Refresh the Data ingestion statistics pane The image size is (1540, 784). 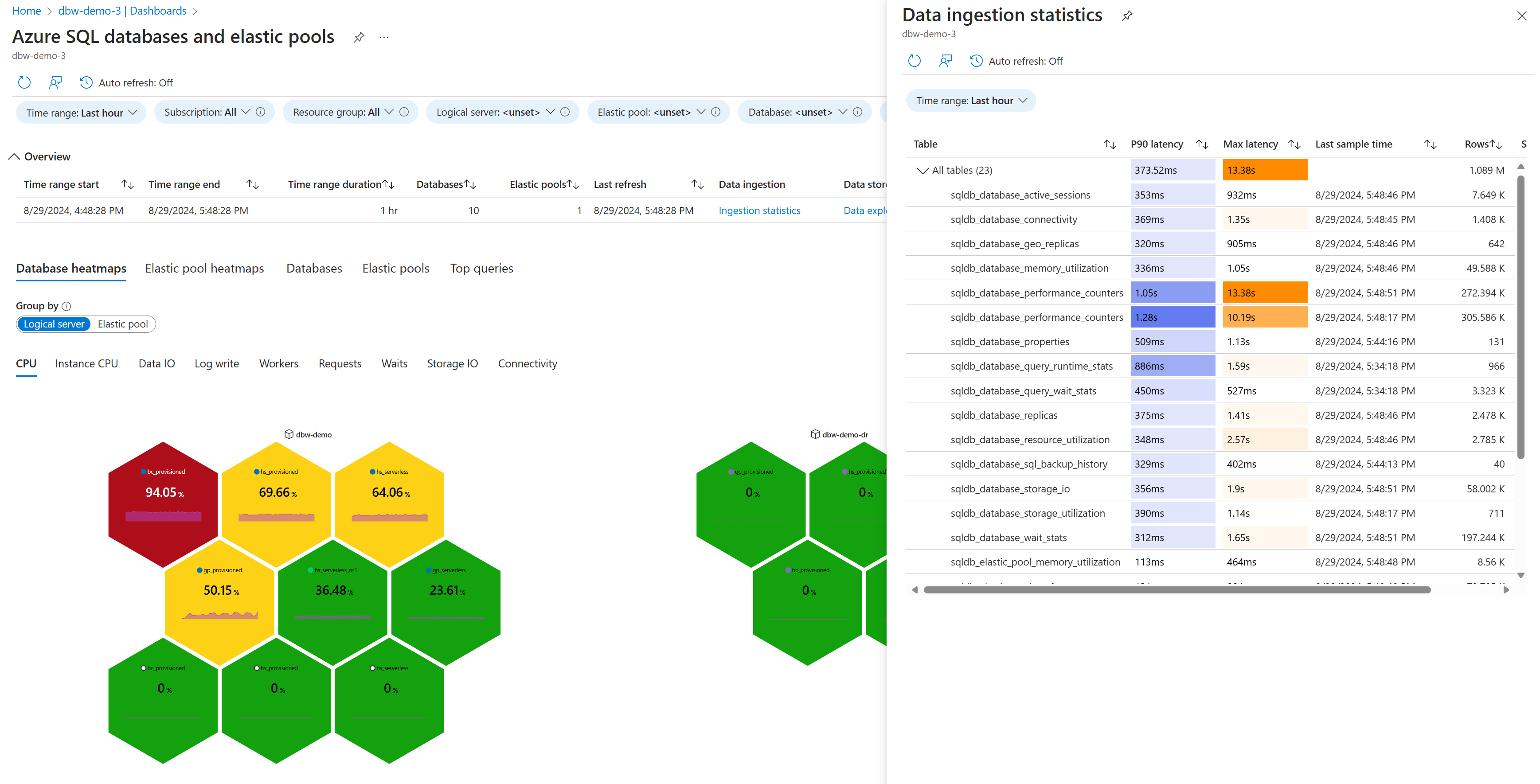tap(914, 61)
